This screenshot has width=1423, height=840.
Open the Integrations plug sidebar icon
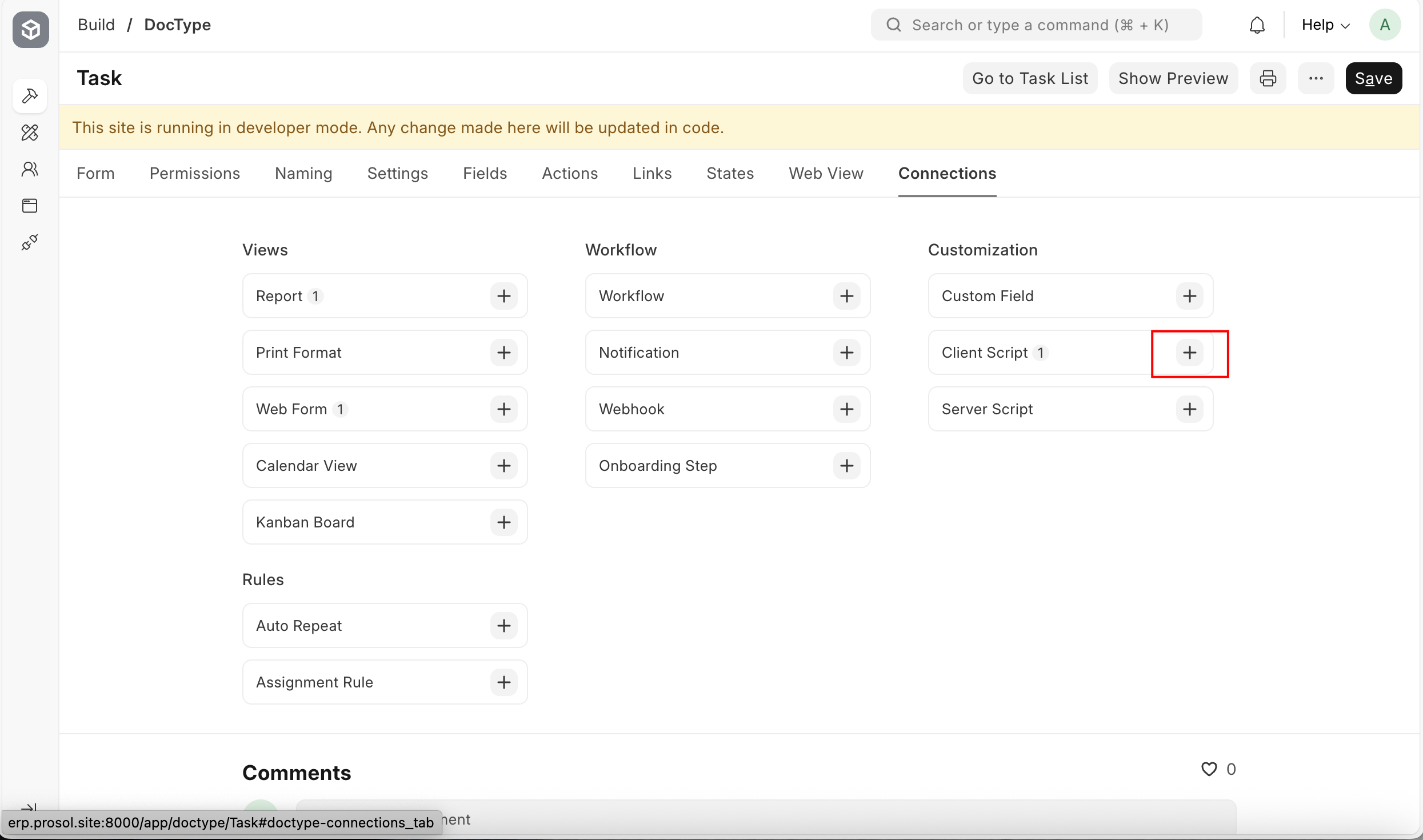pos(30,242)
